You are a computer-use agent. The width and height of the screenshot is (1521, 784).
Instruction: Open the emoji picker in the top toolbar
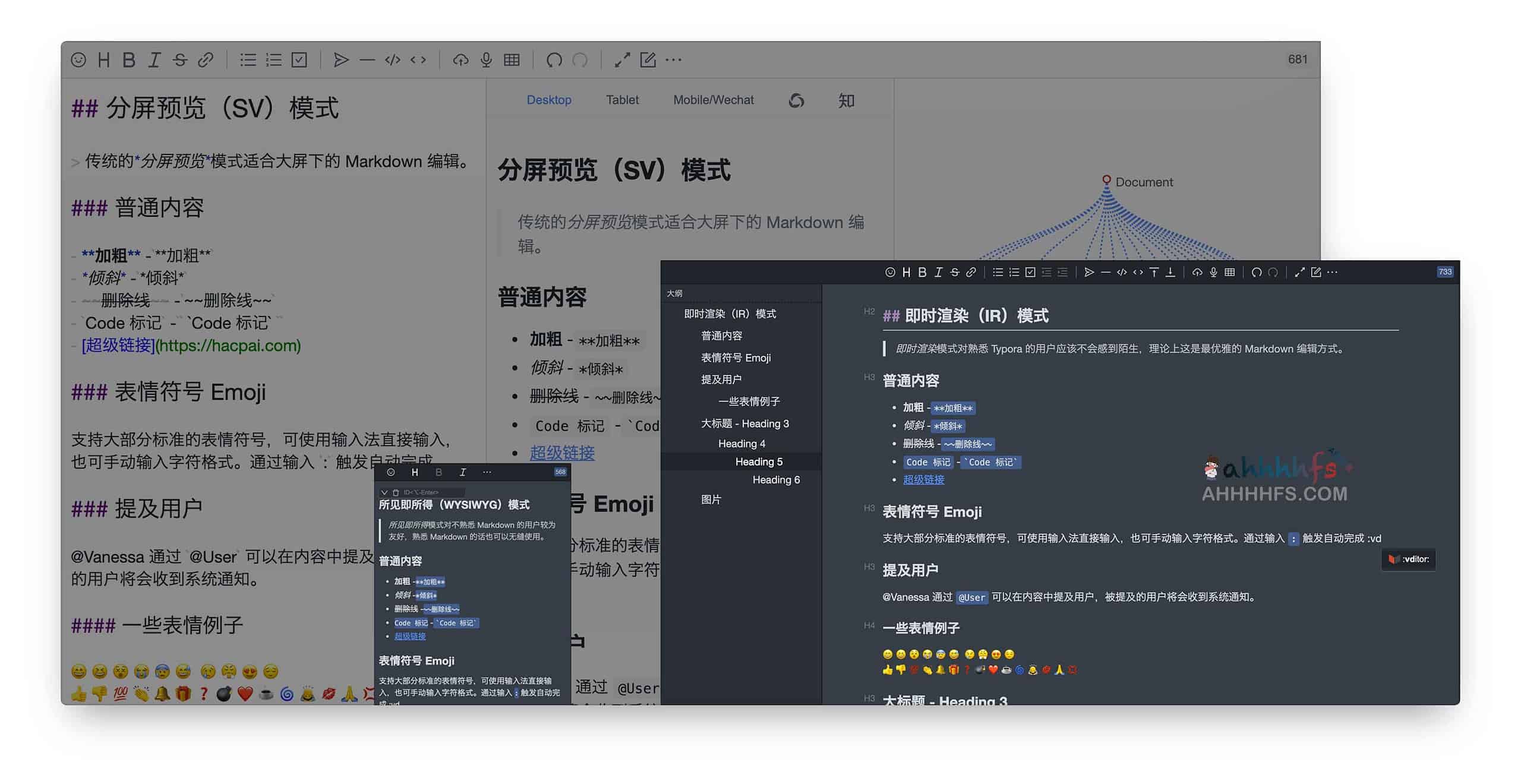point(79,59)
